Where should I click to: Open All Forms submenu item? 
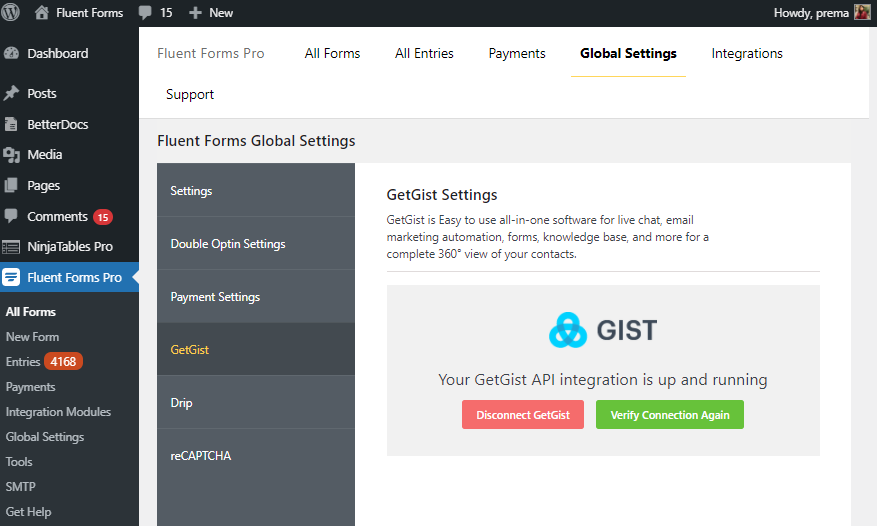point(31,312)
